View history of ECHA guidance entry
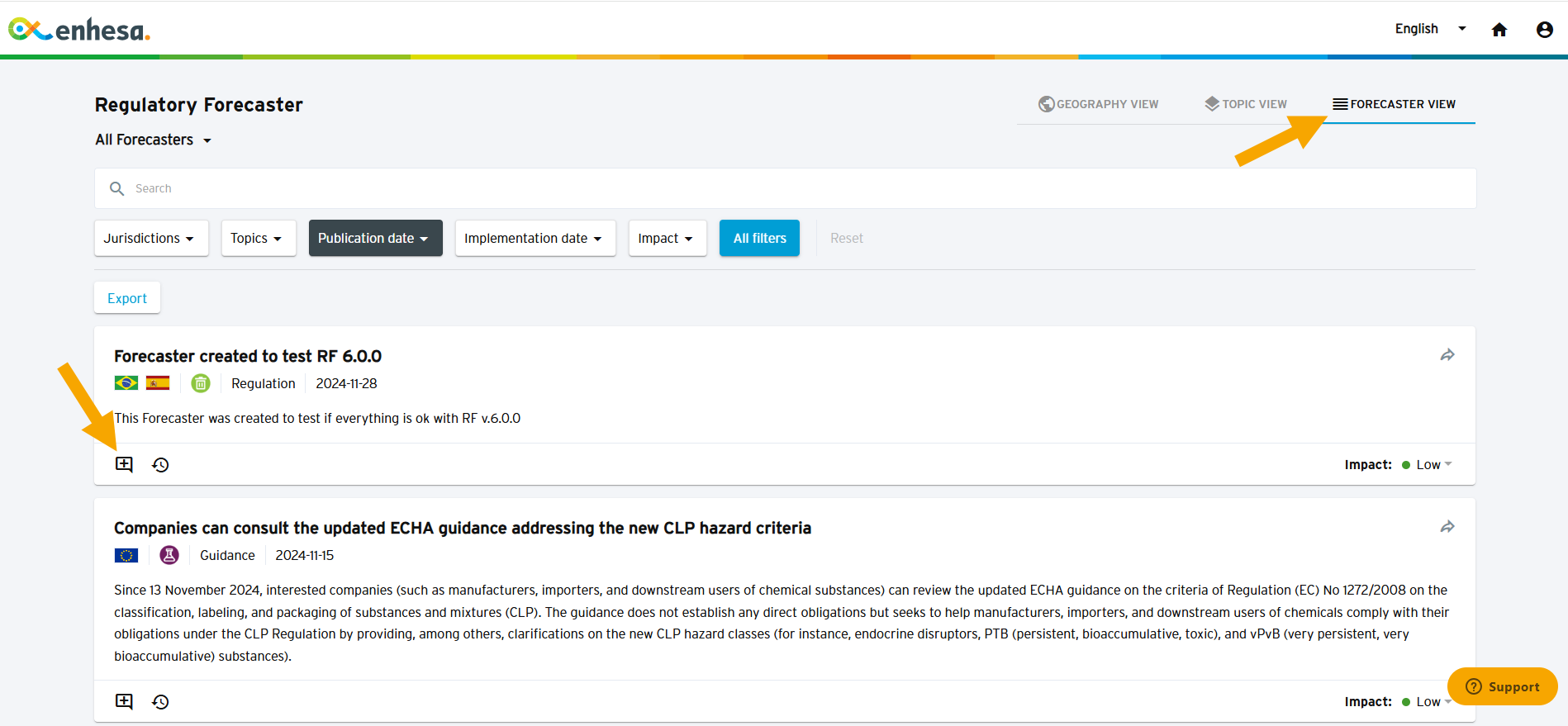The width and height of the screenshot is (1568, 726). point(160,702)
